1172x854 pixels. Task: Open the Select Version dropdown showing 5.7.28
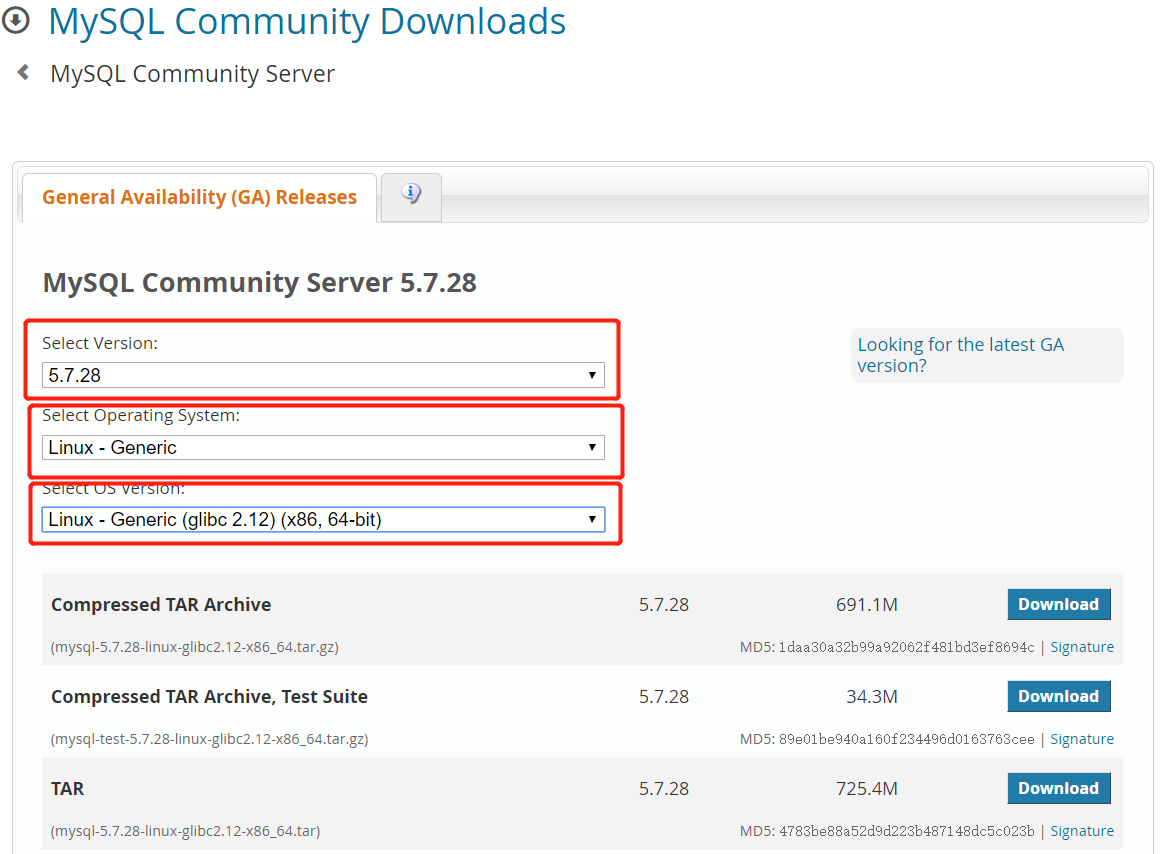(323, 375)
